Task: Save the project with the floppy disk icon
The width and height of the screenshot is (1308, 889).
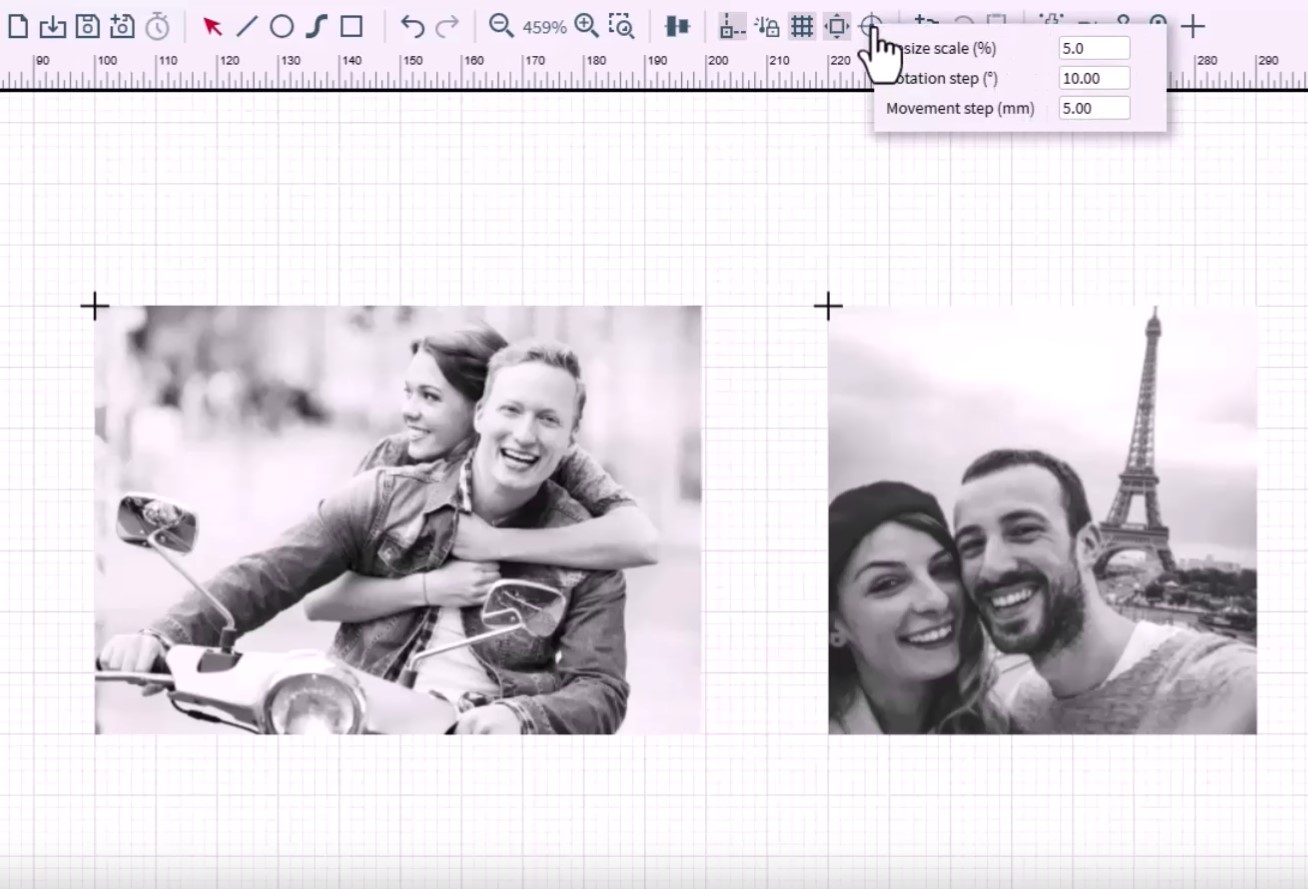Action: pos(87,26)
